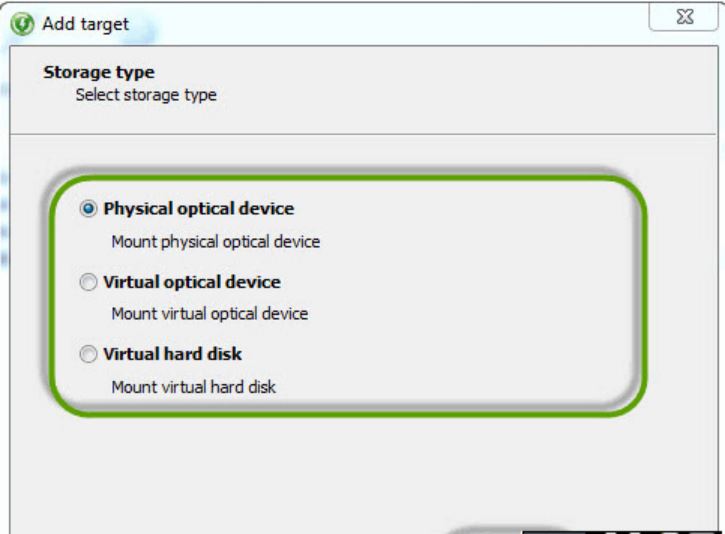Viewport: 725px width, 534px height.
Task: Select the Physical optical device radio button
Action: 88,209
